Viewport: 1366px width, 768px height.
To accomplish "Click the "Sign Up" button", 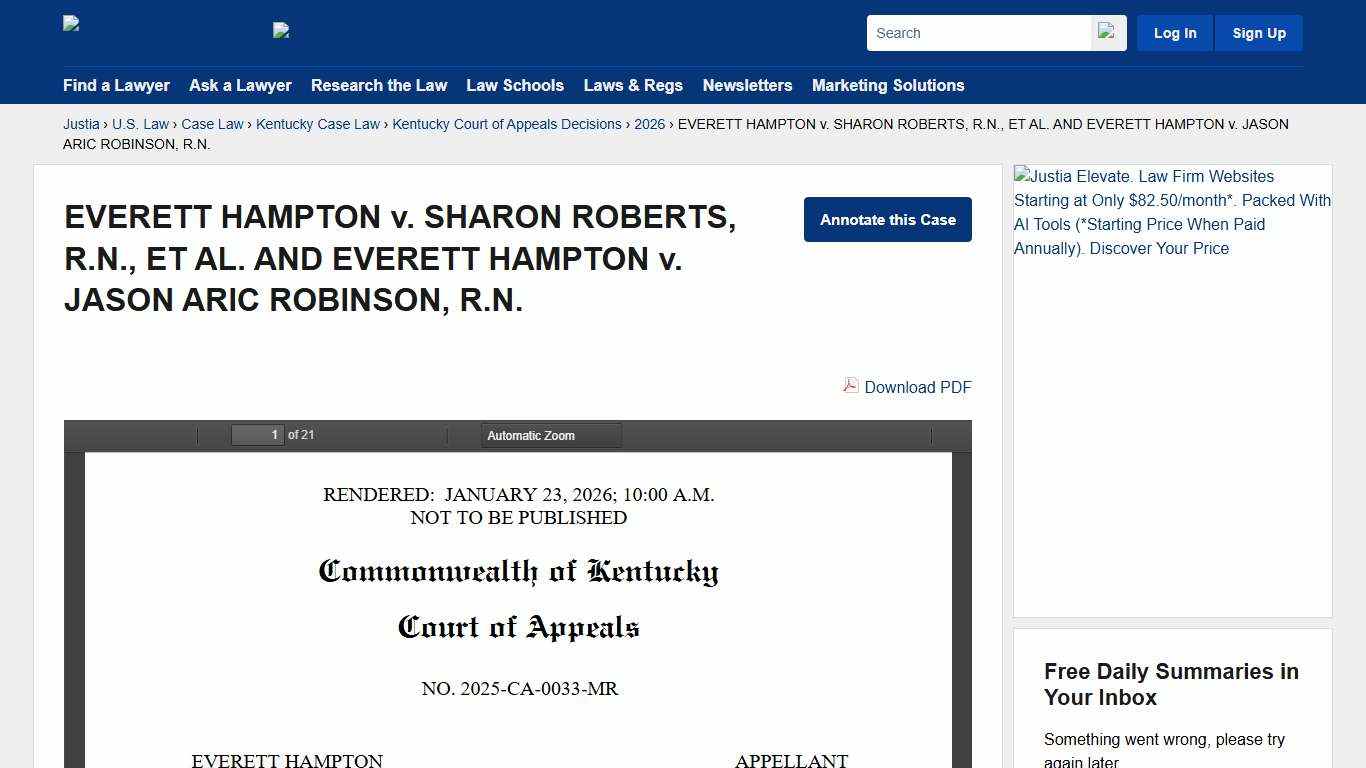I will coord(1258,32).
